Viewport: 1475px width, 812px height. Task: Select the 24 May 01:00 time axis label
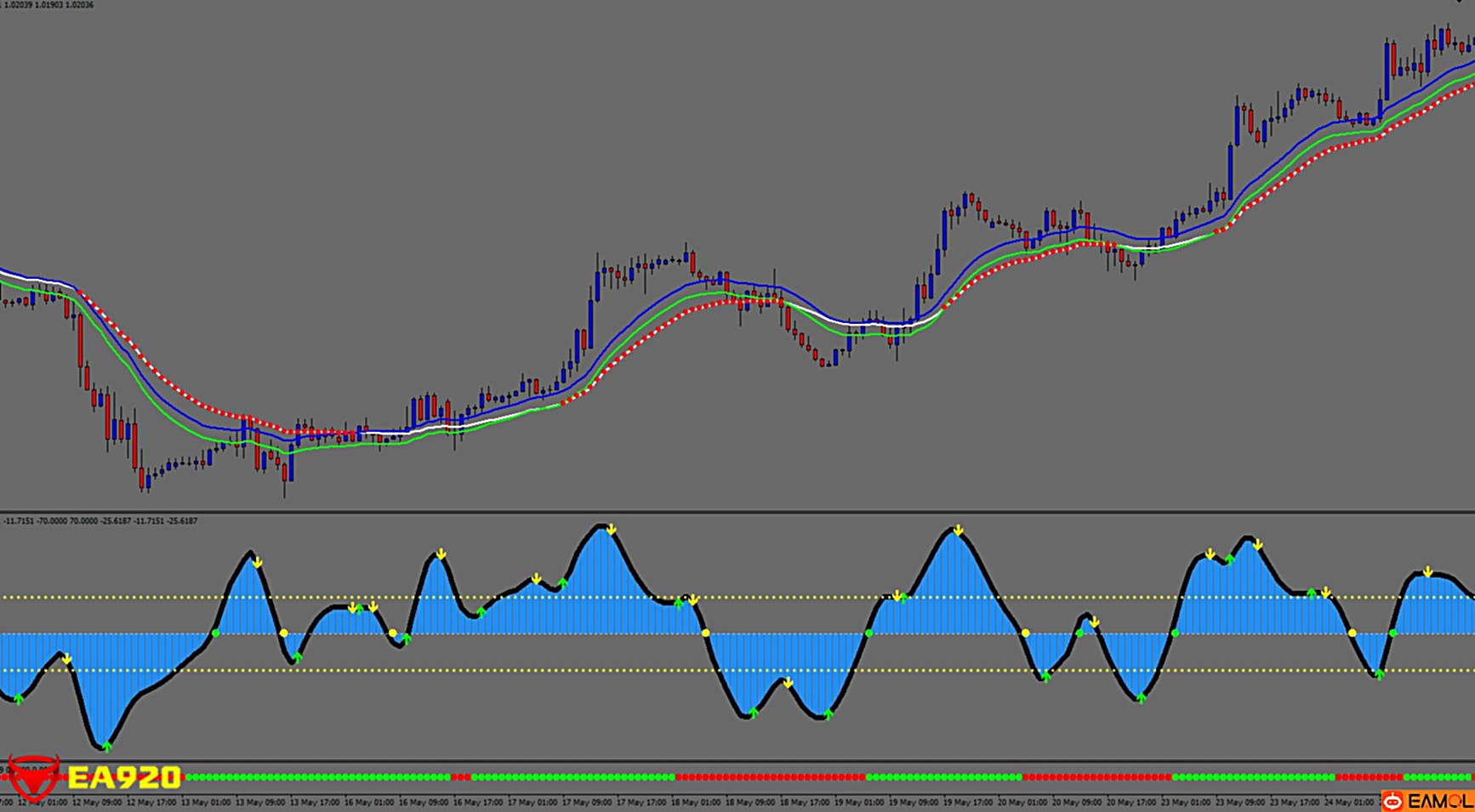click(1349, 802)
